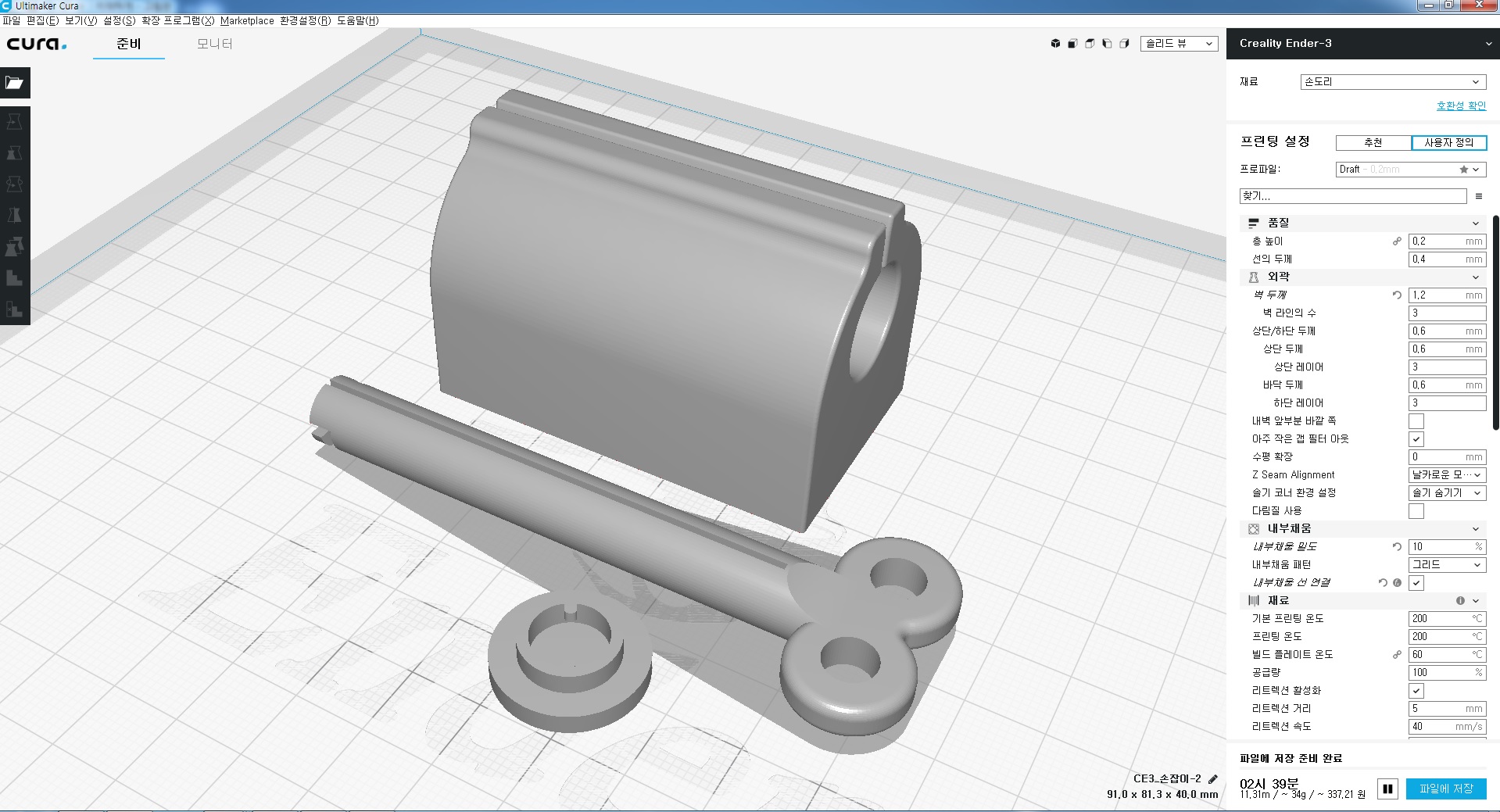Open settings visibility hamburger menu
The width and height of the screenshot is (1500, 812).
[x=1478, y=196]
